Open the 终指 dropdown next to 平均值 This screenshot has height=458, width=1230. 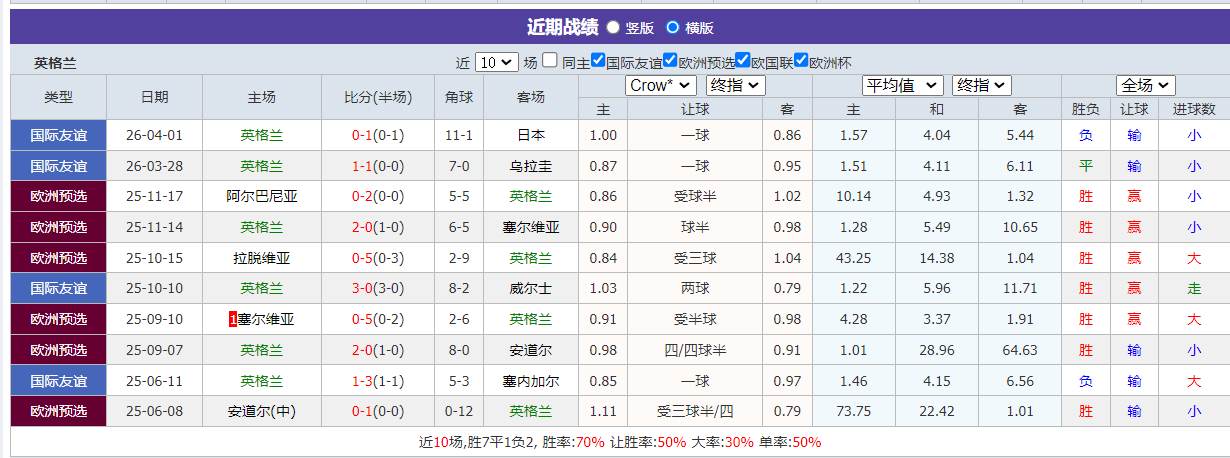[x=982, y=86]
